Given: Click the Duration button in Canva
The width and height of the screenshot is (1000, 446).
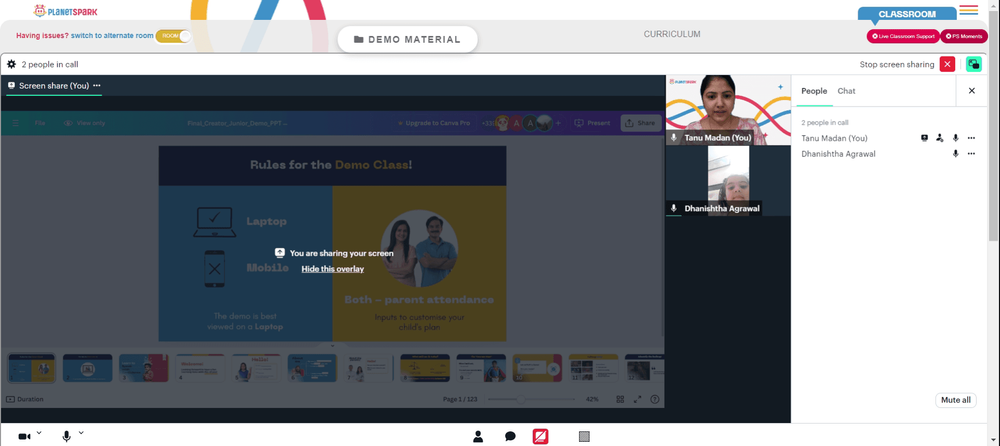Looking at the screenshot, I should 25,399.
